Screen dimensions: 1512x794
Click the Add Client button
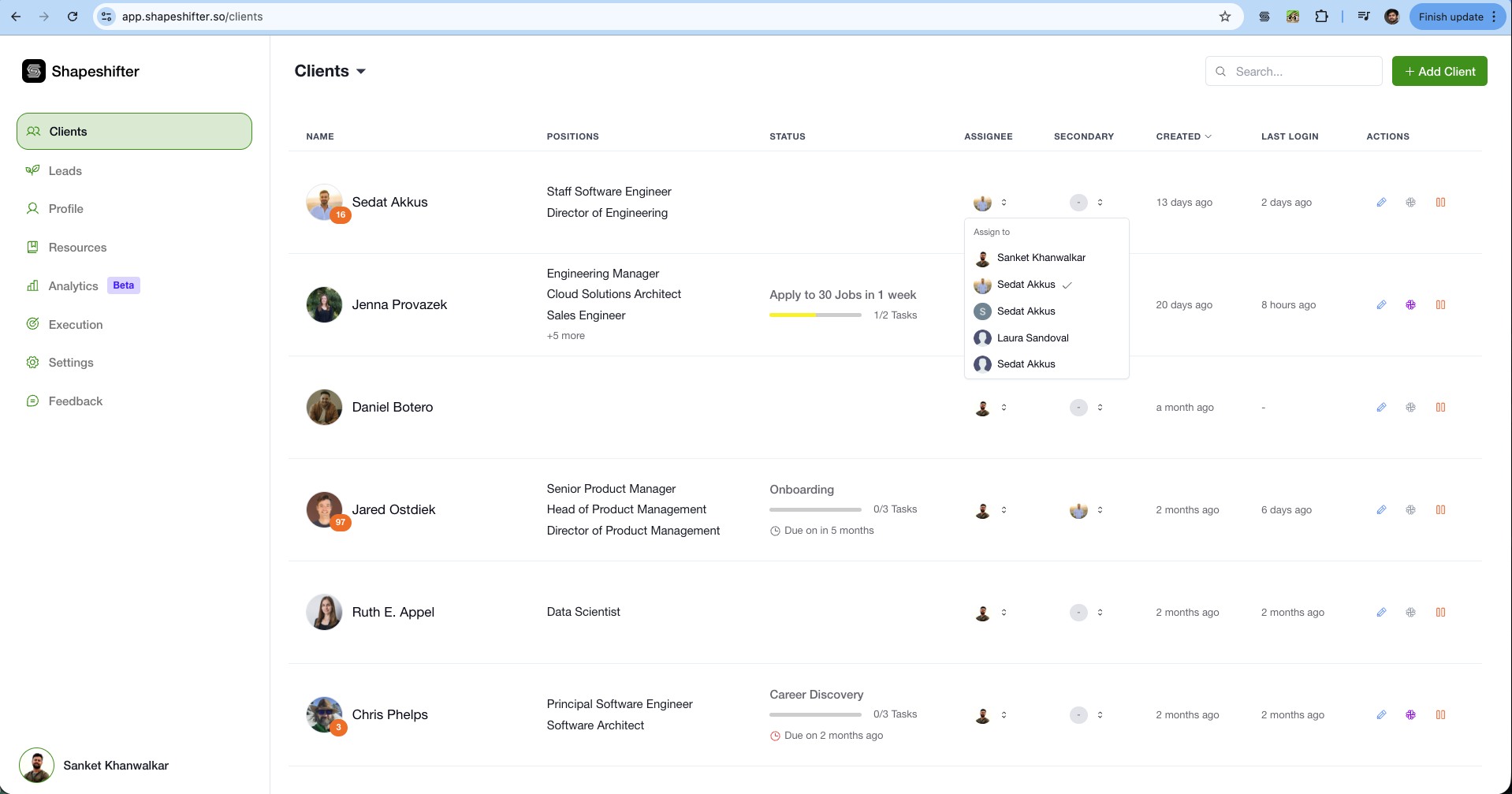coord(1439,71)
